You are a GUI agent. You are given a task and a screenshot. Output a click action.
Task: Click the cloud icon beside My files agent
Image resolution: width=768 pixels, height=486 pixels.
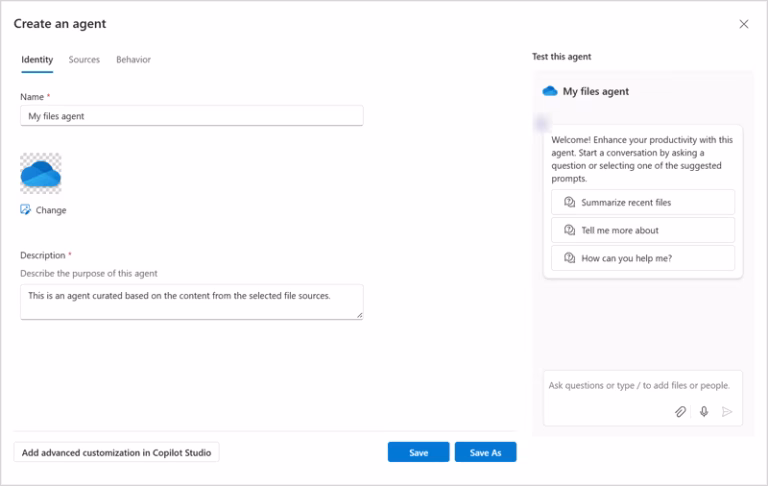click(550, 91)
